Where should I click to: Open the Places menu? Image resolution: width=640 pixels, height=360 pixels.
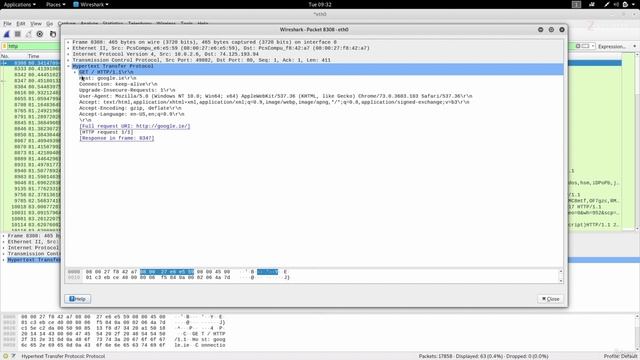click(56, 4)
